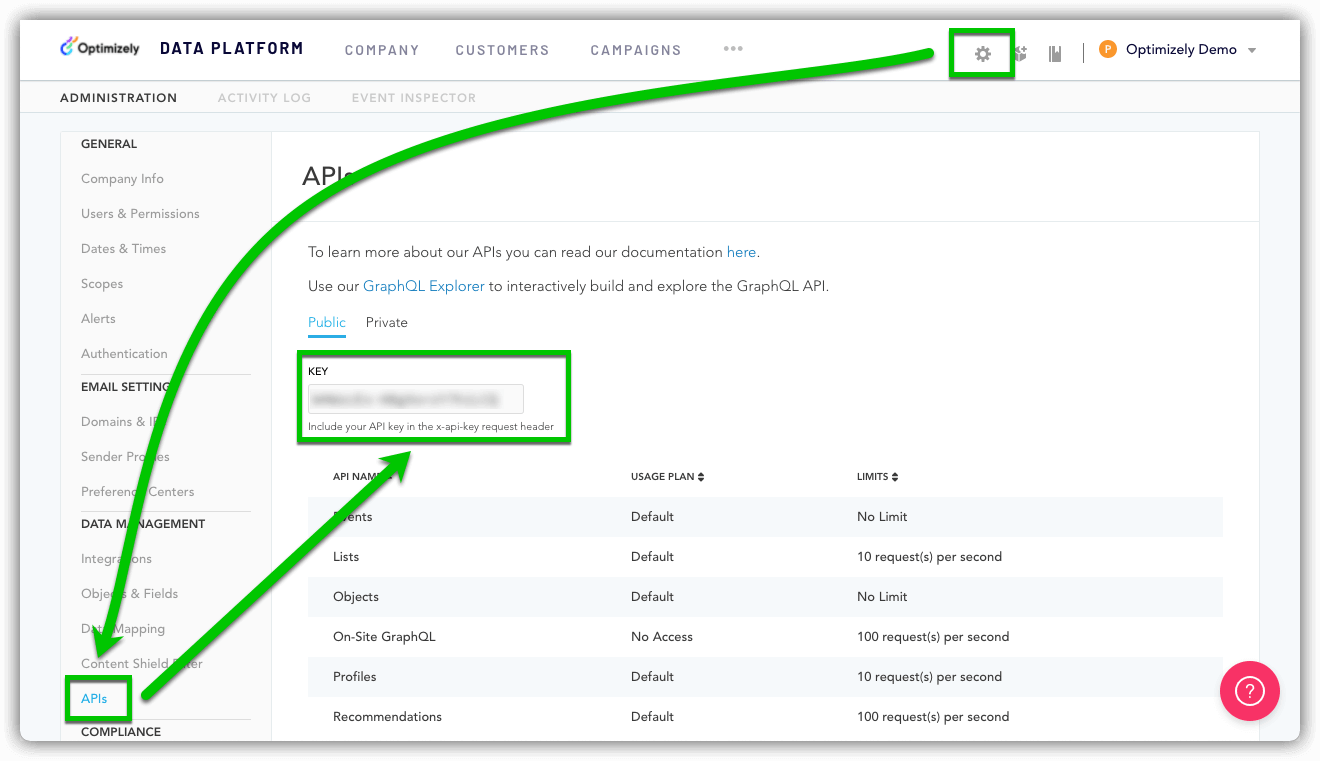
Task: Open the settings gear icon
Action: [x=982, y=54]
